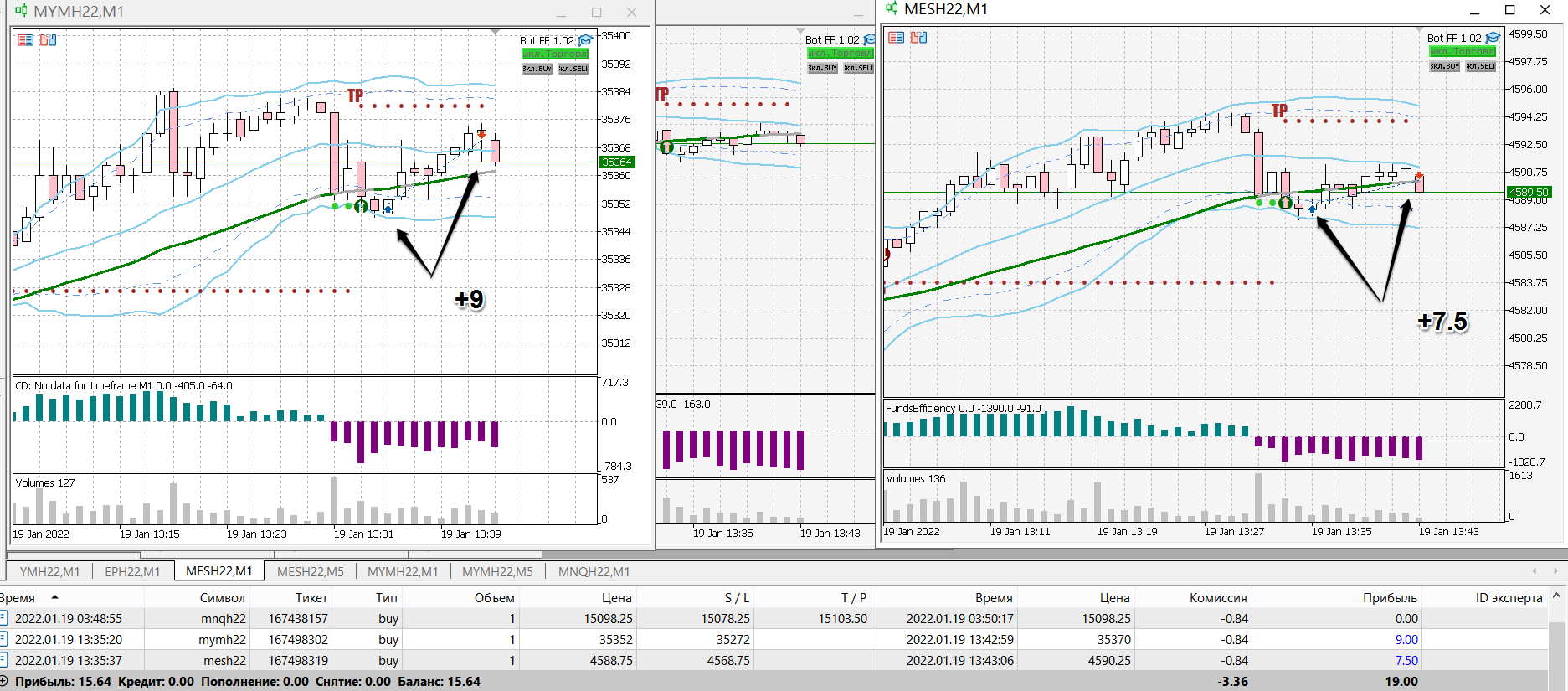Click the green выкл.Торговл button in MYMH22 chart
The width and height of the screenshot is (1568, 691).
pyautogui.click(x=555, y=54)
